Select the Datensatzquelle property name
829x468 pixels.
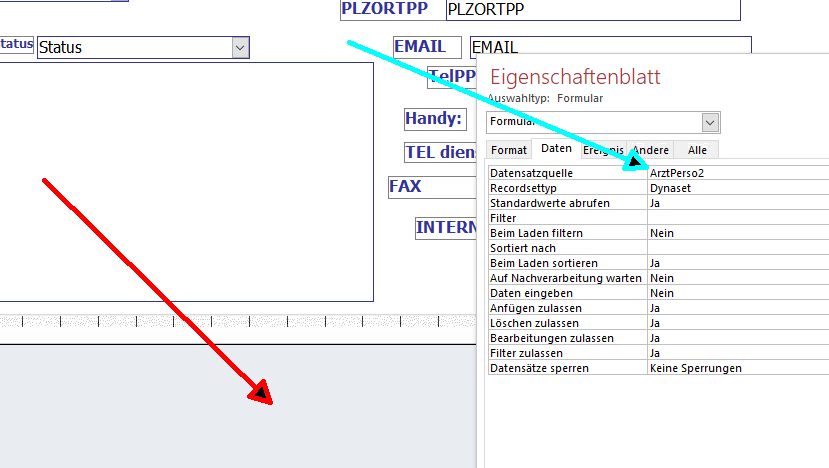567,173
